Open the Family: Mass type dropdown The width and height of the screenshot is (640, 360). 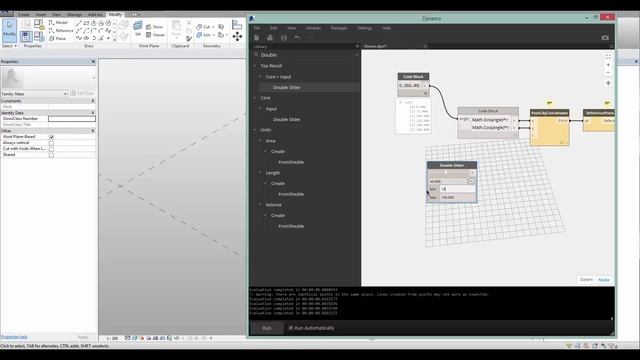65,94
